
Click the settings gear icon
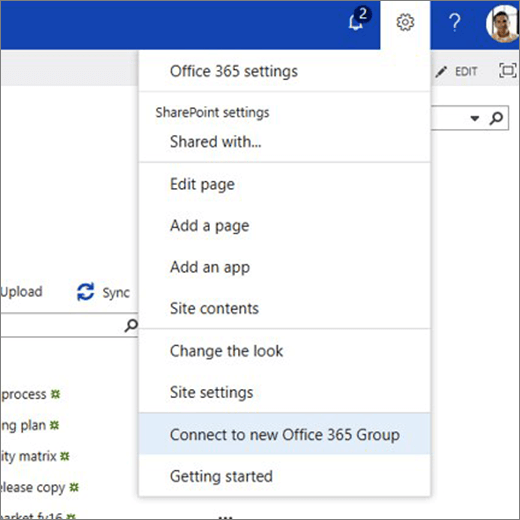(405, 23)
